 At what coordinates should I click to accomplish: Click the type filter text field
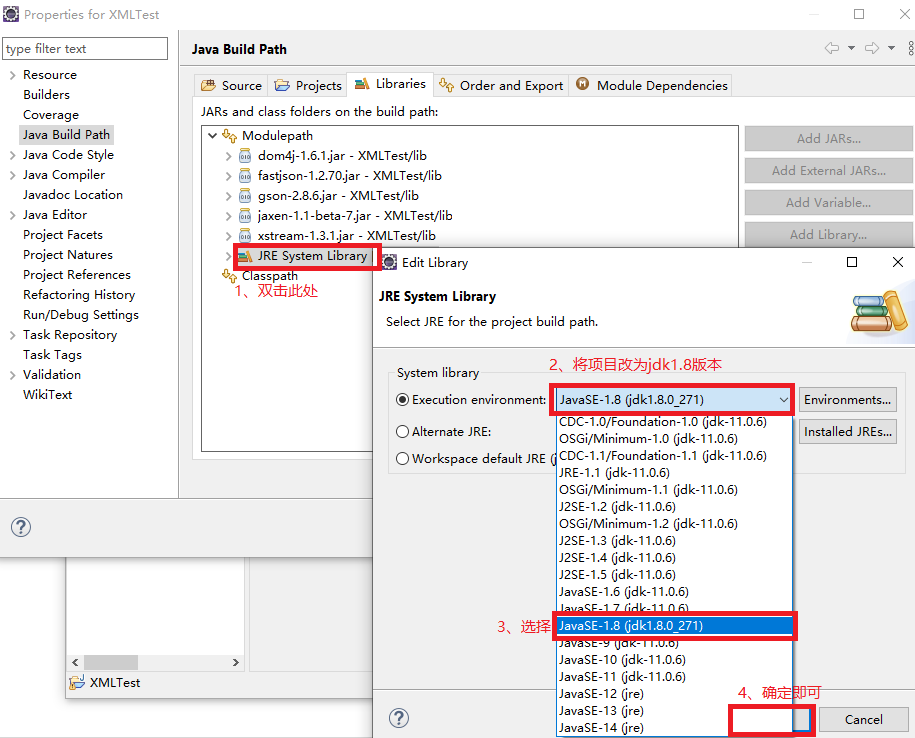(x=85, y=48)
